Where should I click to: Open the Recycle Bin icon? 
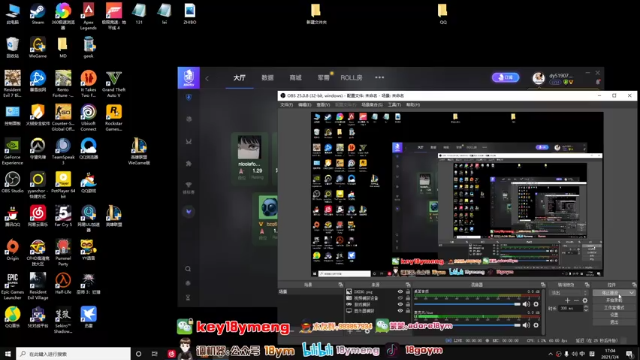[12, 47]
